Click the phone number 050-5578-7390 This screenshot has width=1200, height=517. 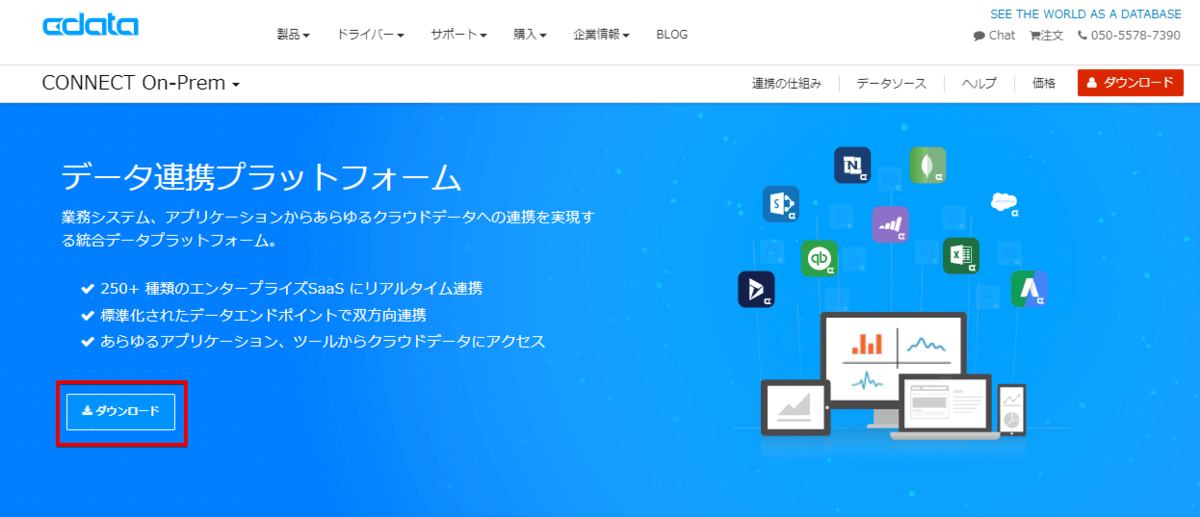point(1129,35)
